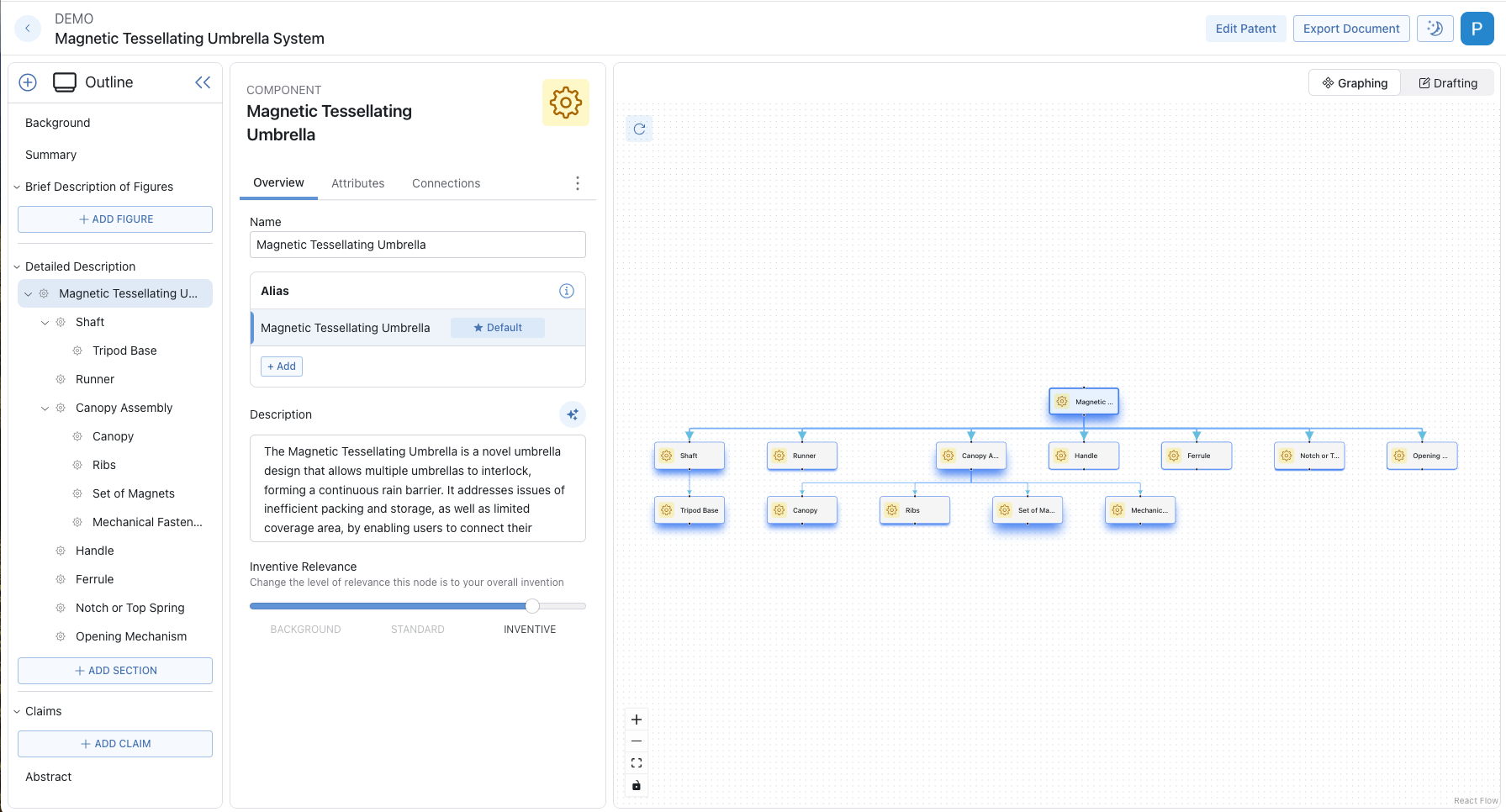Select Ribs in outline tree
The width and height of the screenshot is (1506, 812).
104,465
